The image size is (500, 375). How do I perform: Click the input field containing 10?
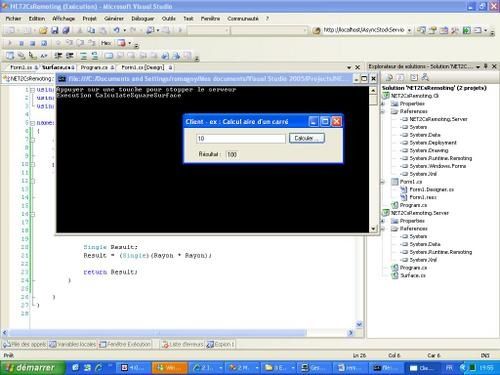[241, 138]
